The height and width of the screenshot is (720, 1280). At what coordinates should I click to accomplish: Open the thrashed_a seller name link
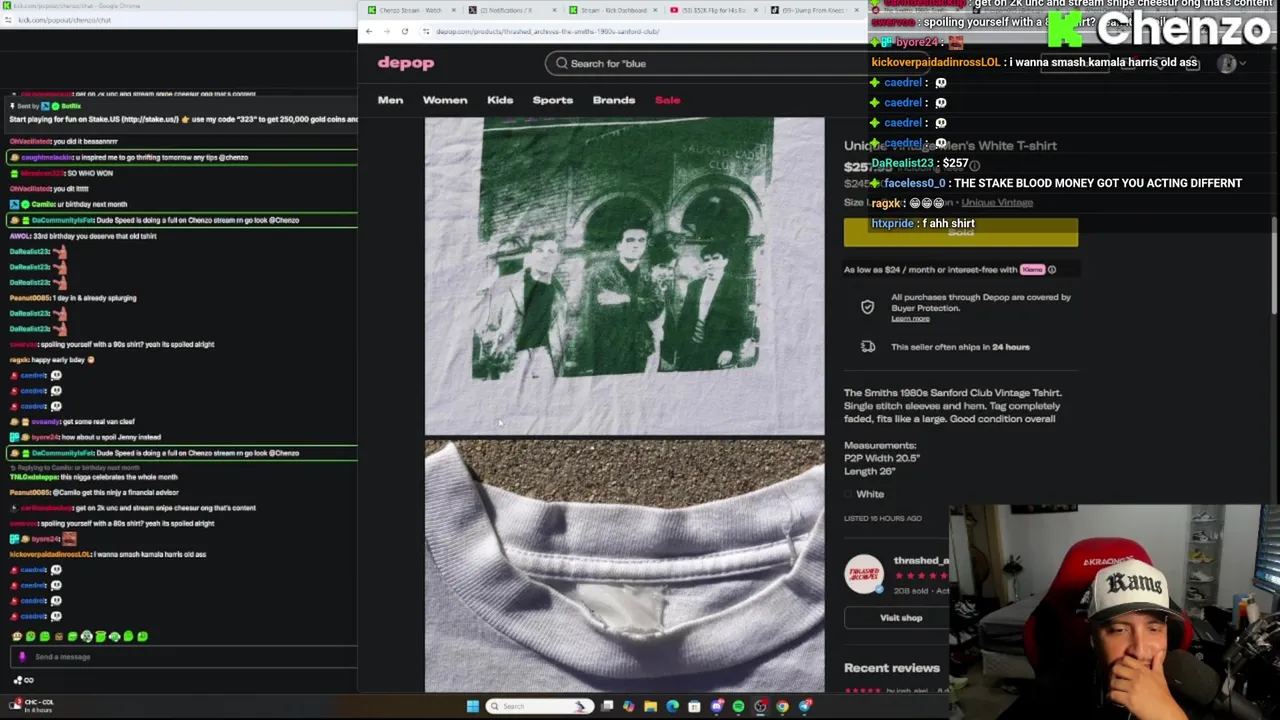click(921, 561)
